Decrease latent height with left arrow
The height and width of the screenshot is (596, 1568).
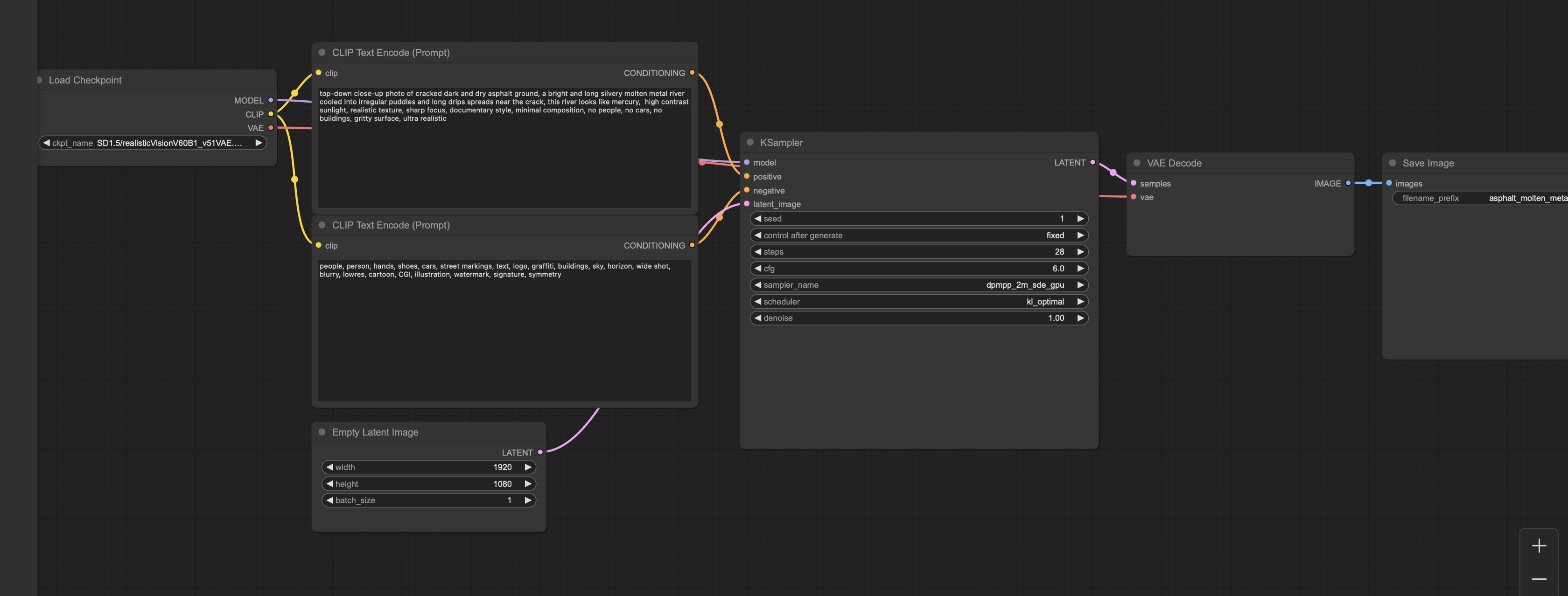[x=329, y=484]
